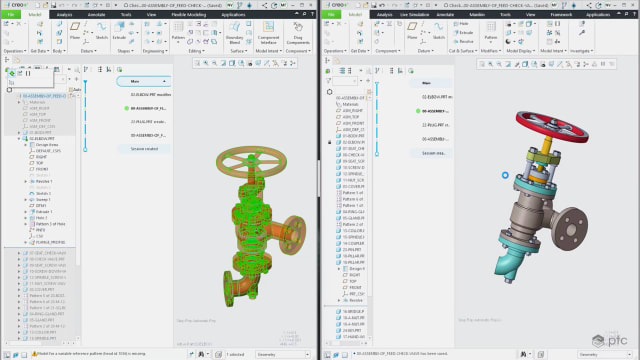The width and height of the screenshot is (640, 360).
Task: Click Extrude in right window's Cut & Surface
Action: [x=463, y=32]
